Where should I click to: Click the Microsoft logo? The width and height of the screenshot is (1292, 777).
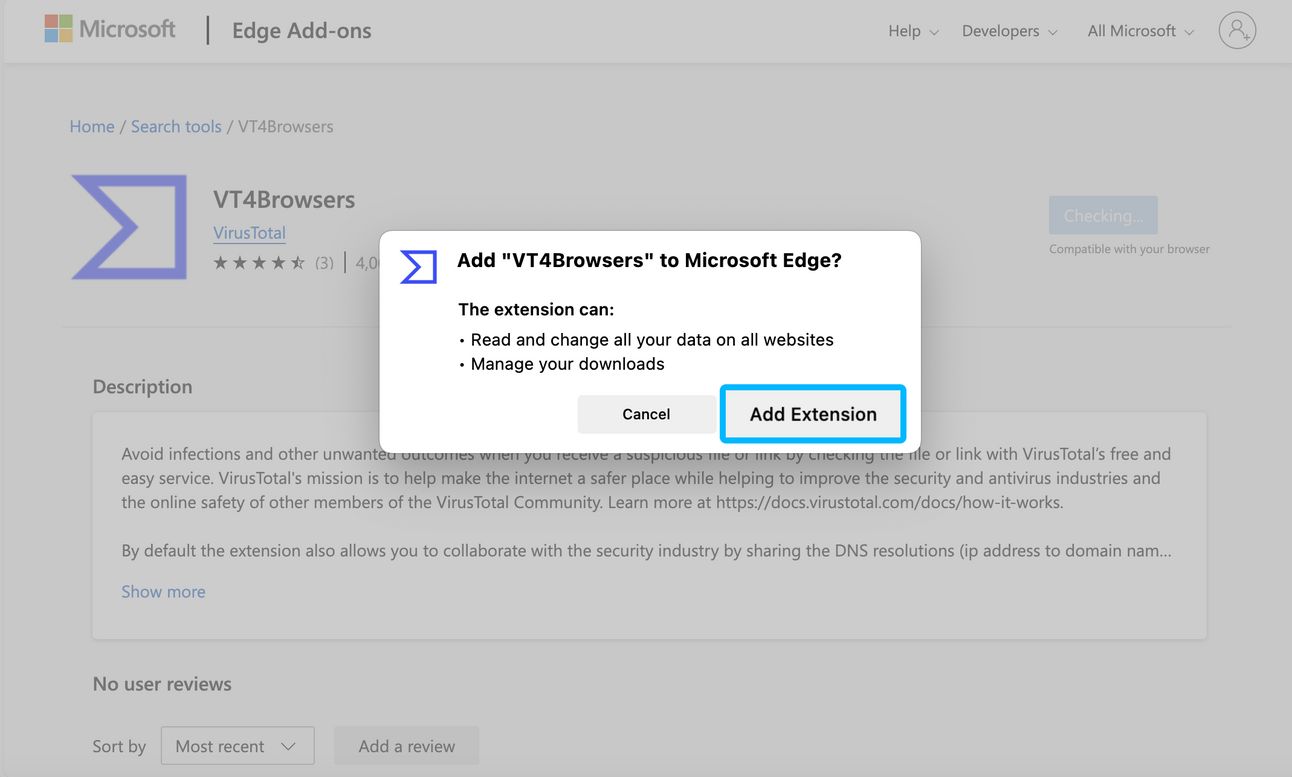point(110,30)
